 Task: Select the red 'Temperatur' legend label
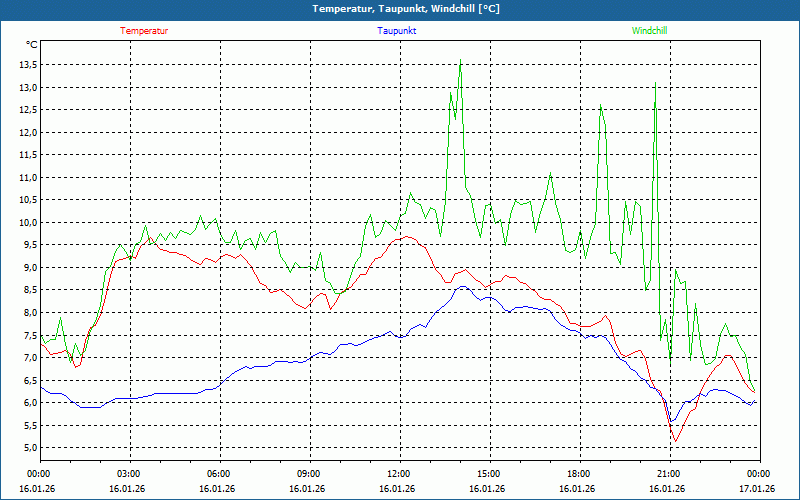pos(144,31)
